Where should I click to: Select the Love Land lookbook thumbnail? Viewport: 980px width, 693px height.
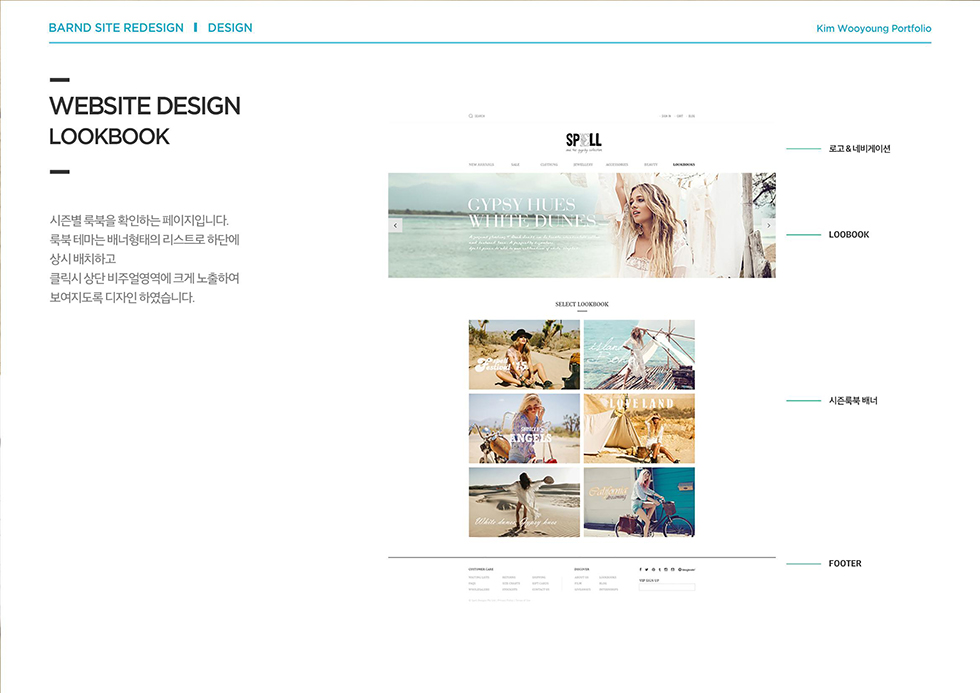point(639,428)
